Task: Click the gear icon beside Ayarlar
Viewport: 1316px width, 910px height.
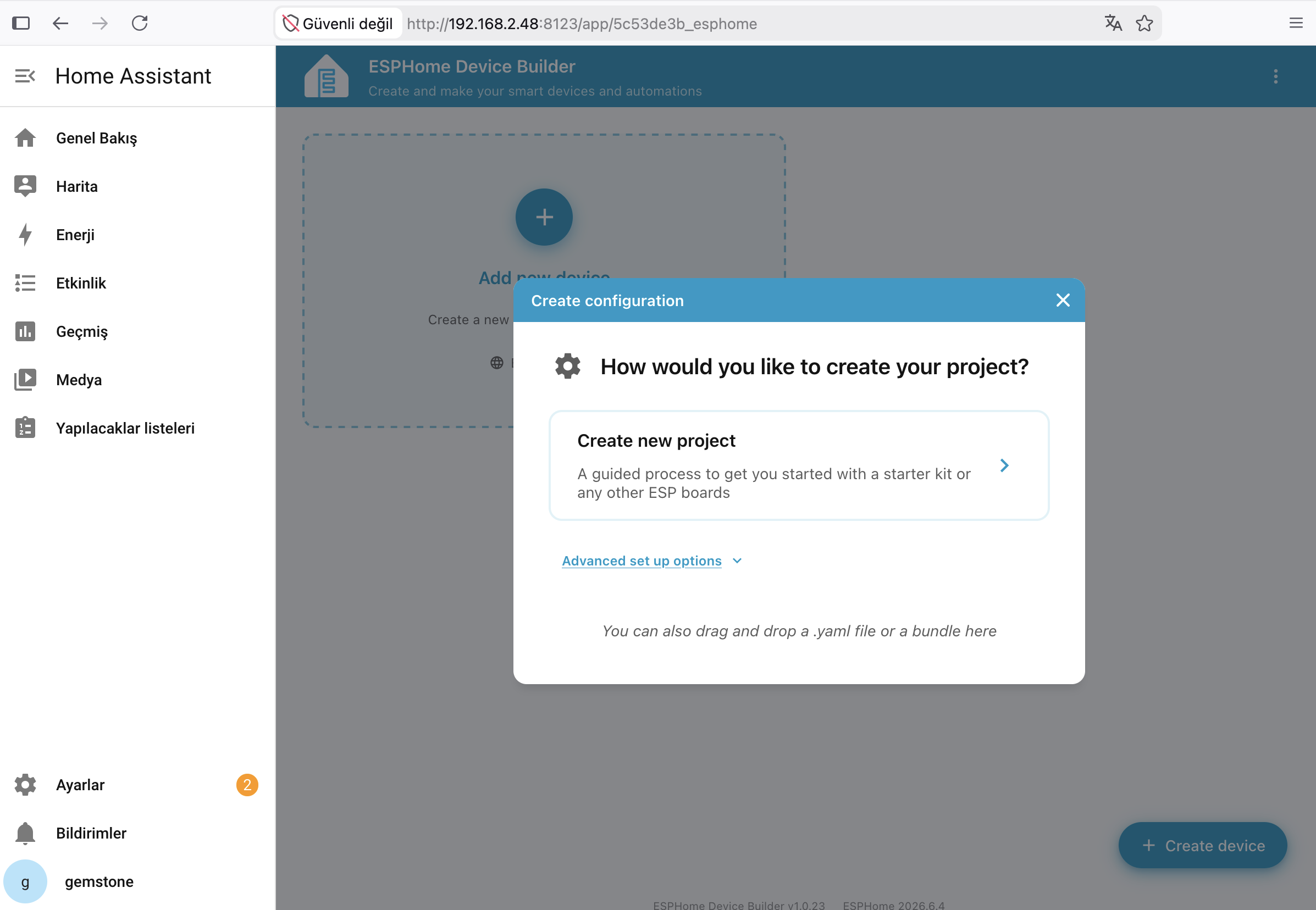Action: 25,785
